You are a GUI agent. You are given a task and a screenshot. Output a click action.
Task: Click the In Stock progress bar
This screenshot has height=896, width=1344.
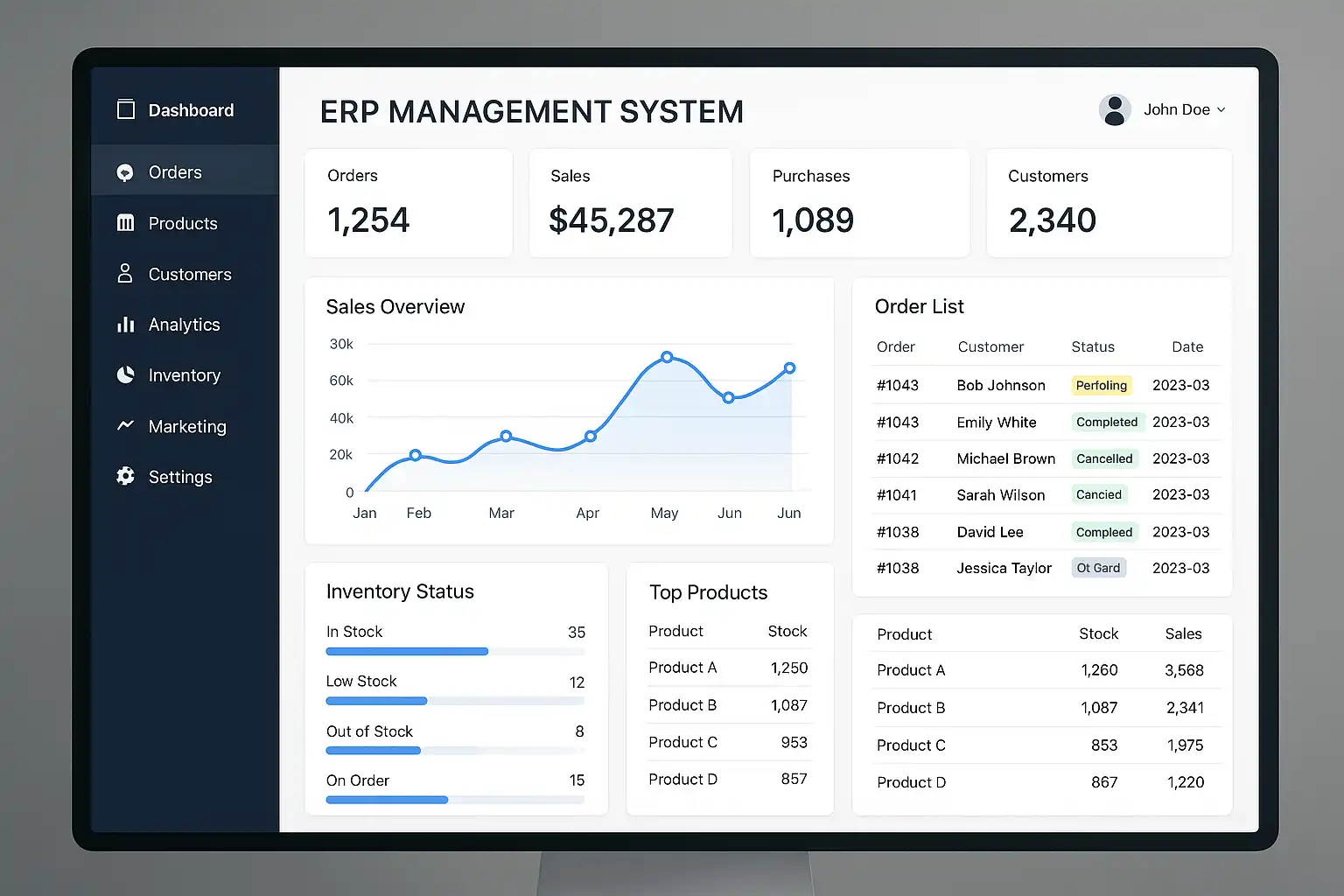(455, 651)
